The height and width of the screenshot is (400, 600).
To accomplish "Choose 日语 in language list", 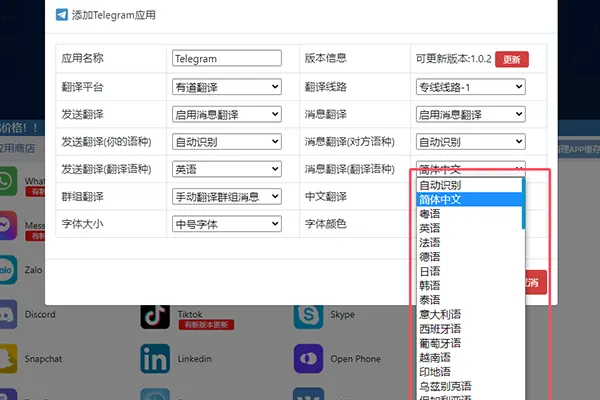I will (x=469, y=271).
